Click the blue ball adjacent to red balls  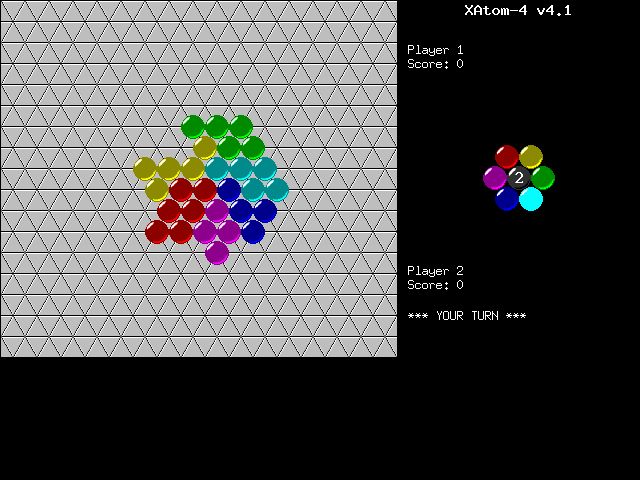point(229,190)
